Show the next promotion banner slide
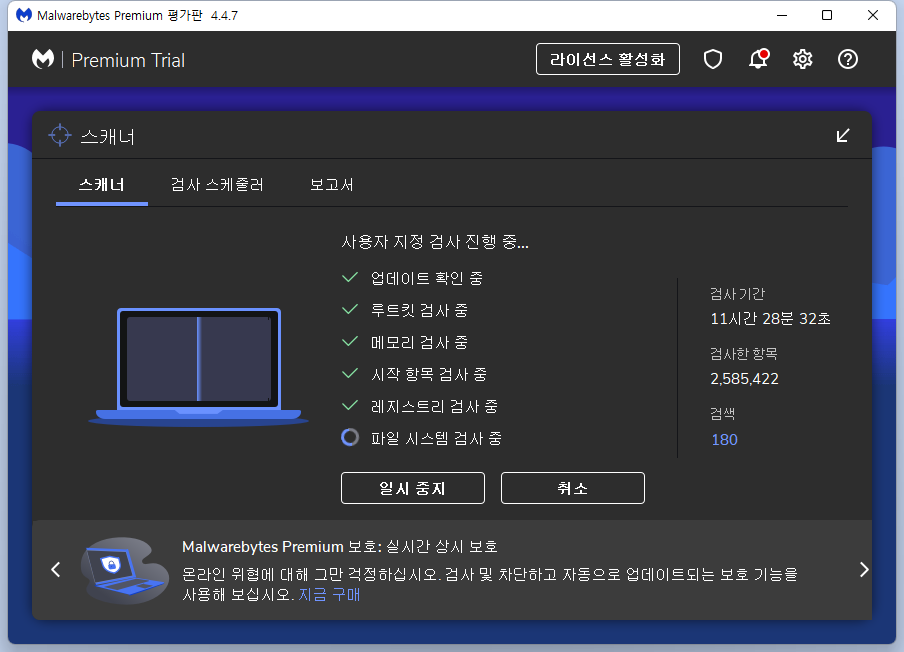904x652 pixels. pyautogui.click(x=864, y=570)
